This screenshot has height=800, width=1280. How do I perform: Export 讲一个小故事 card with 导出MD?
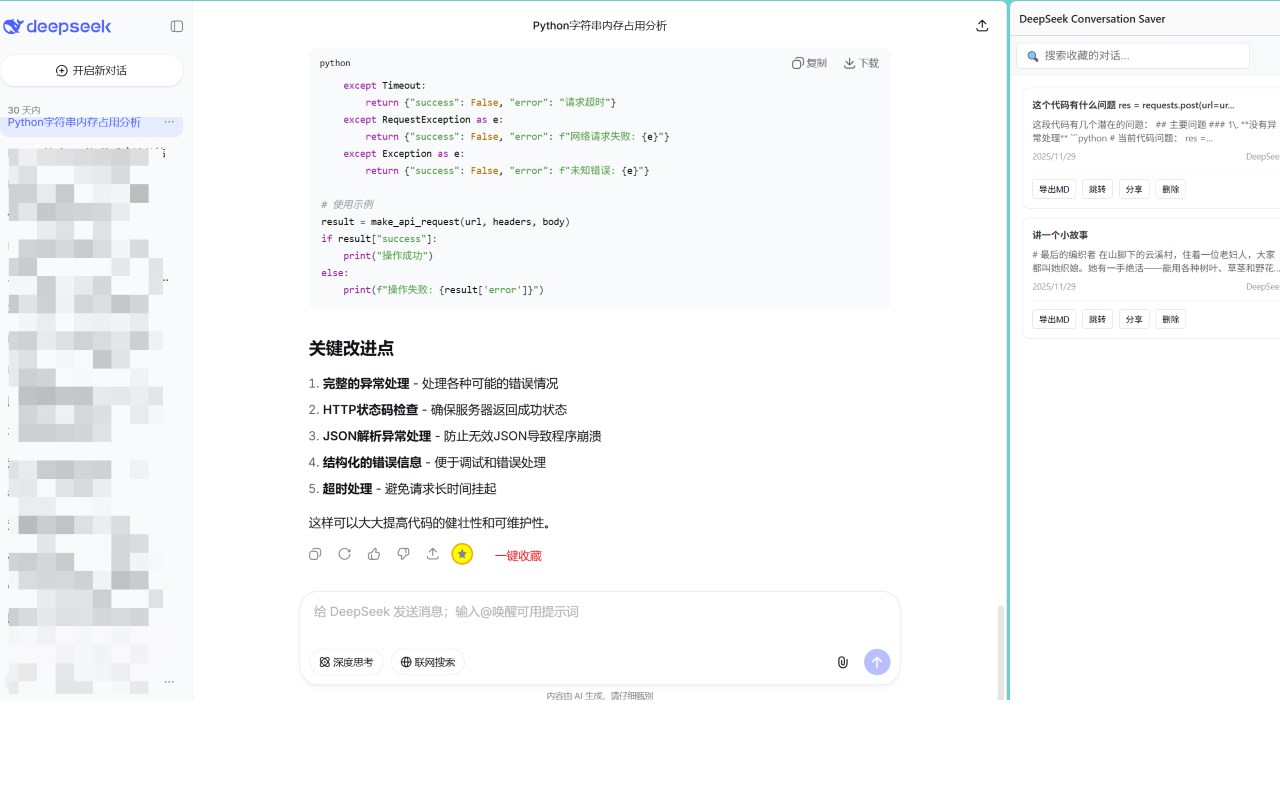[x=1054, y=319]
